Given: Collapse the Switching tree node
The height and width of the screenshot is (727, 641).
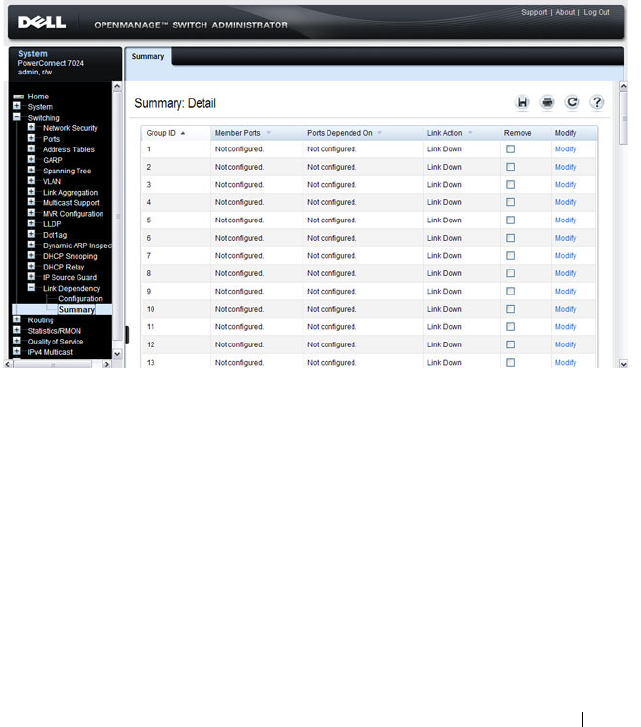Looking at the screenshot, I should pyautogui.click(x=17, y=117).
